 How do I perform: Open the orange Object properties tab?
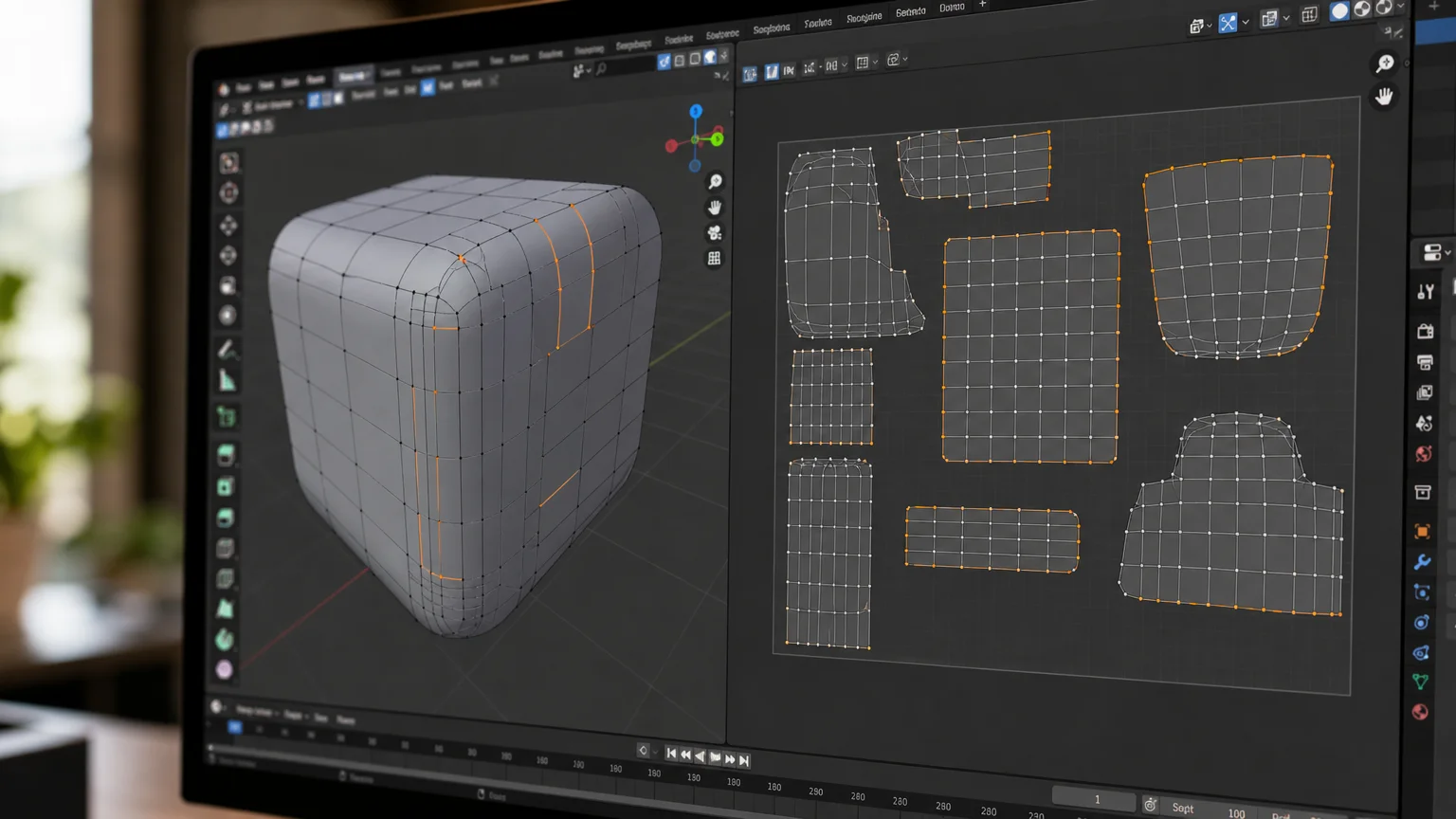[1422, 532]
